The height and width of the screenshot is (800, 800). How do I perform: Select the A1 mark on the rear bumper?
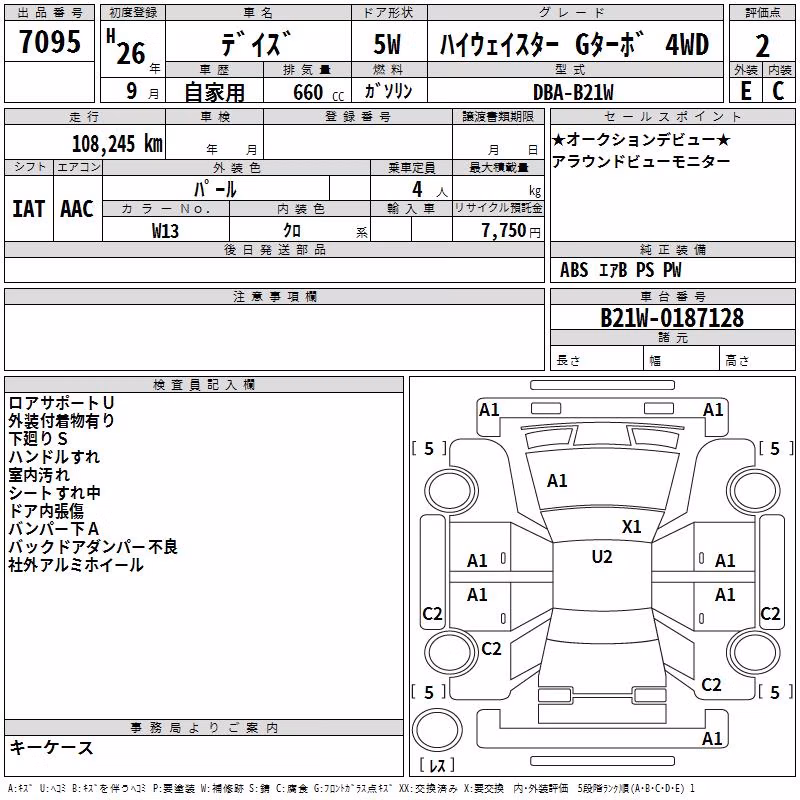712,738
